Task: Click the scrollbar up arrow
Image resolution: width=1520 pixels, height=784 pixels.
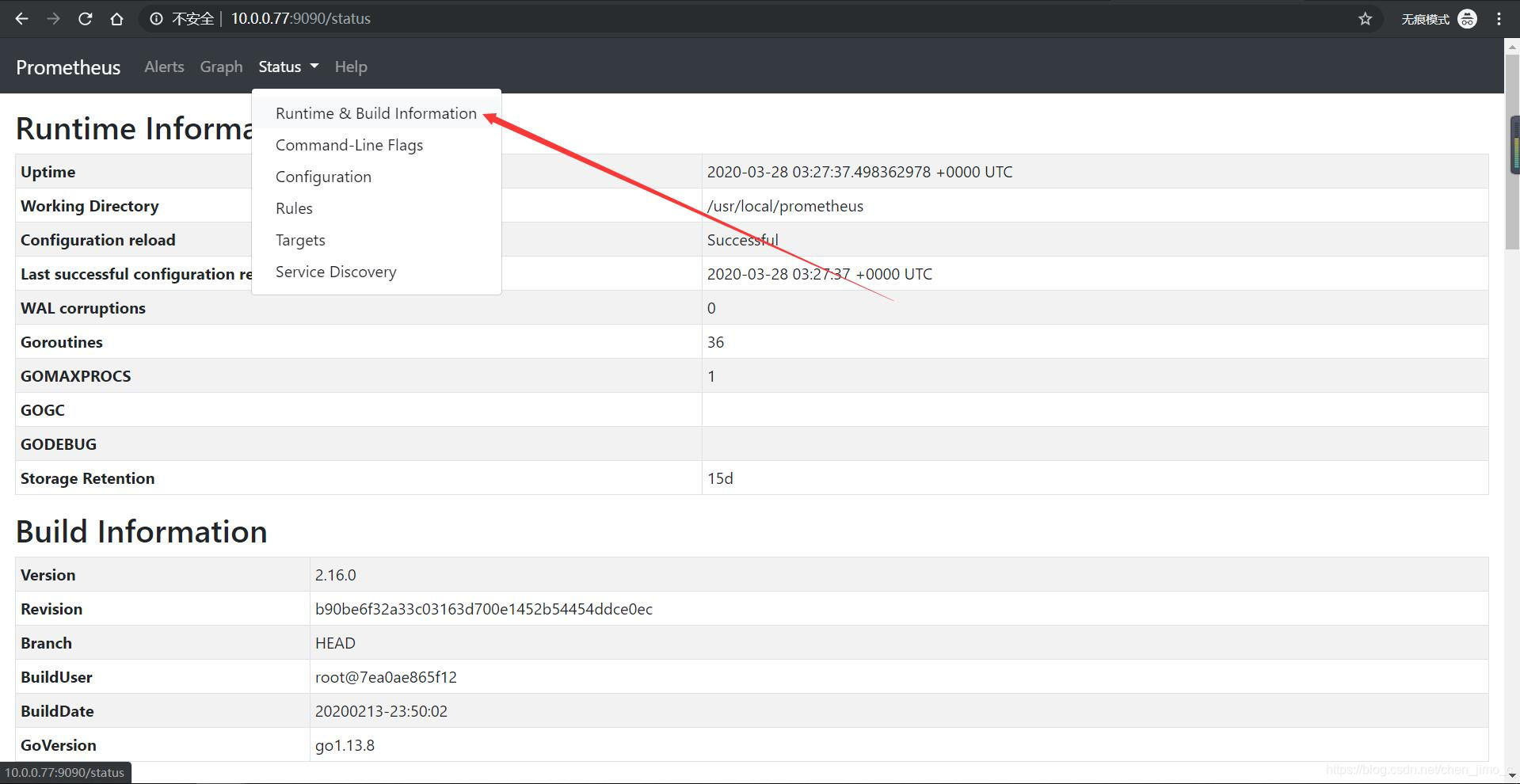Action: pyautogui.click(x=1512, y=46)
